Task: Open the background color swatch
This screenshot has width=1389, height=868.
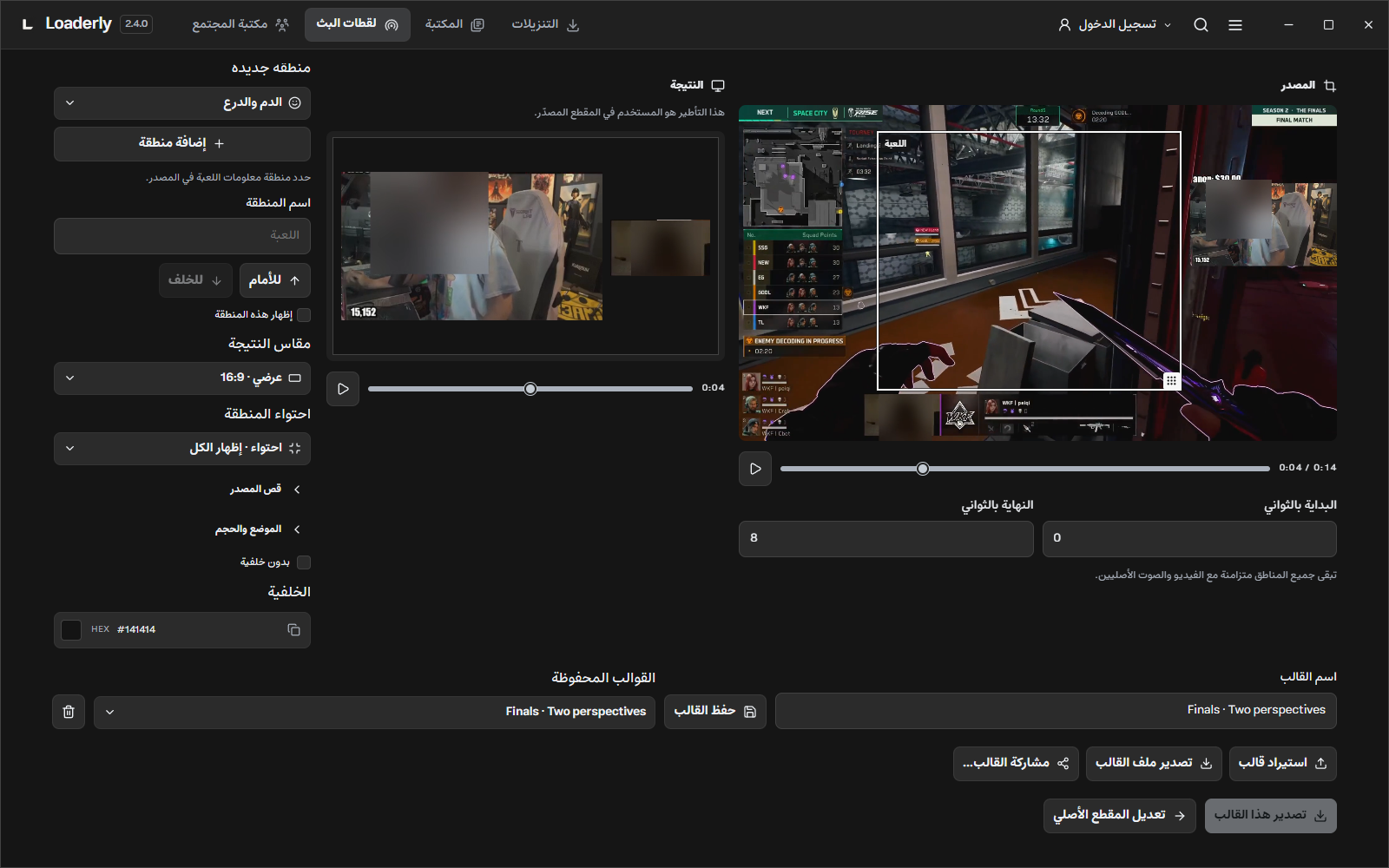Action: coord(72,630)
